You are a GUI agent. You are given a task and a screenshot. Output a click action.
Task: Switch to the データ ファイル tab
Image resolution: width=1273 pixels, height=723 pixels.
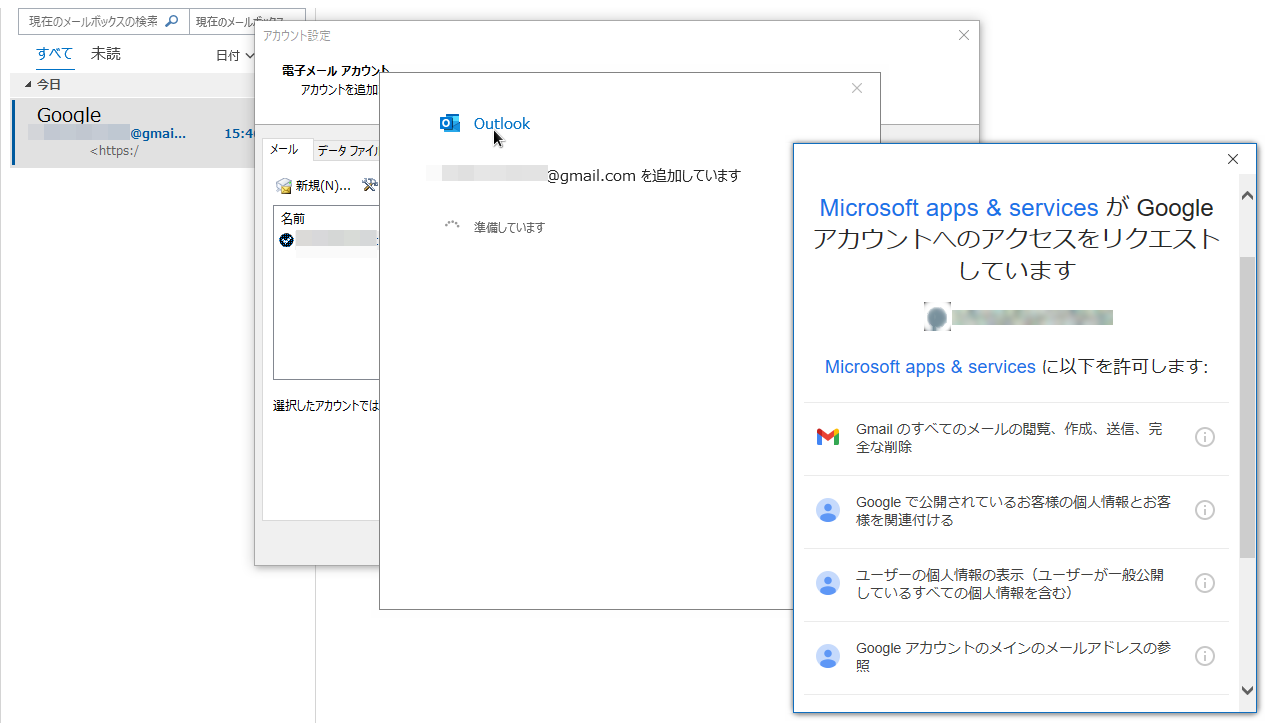[x=347, y=151]
